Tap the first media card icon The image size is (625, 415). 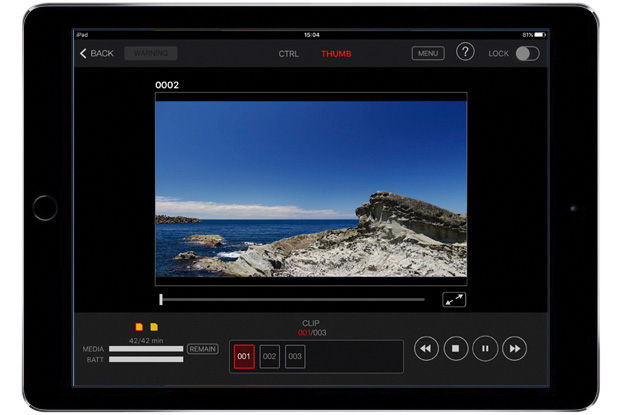click(x=139, y=327)
